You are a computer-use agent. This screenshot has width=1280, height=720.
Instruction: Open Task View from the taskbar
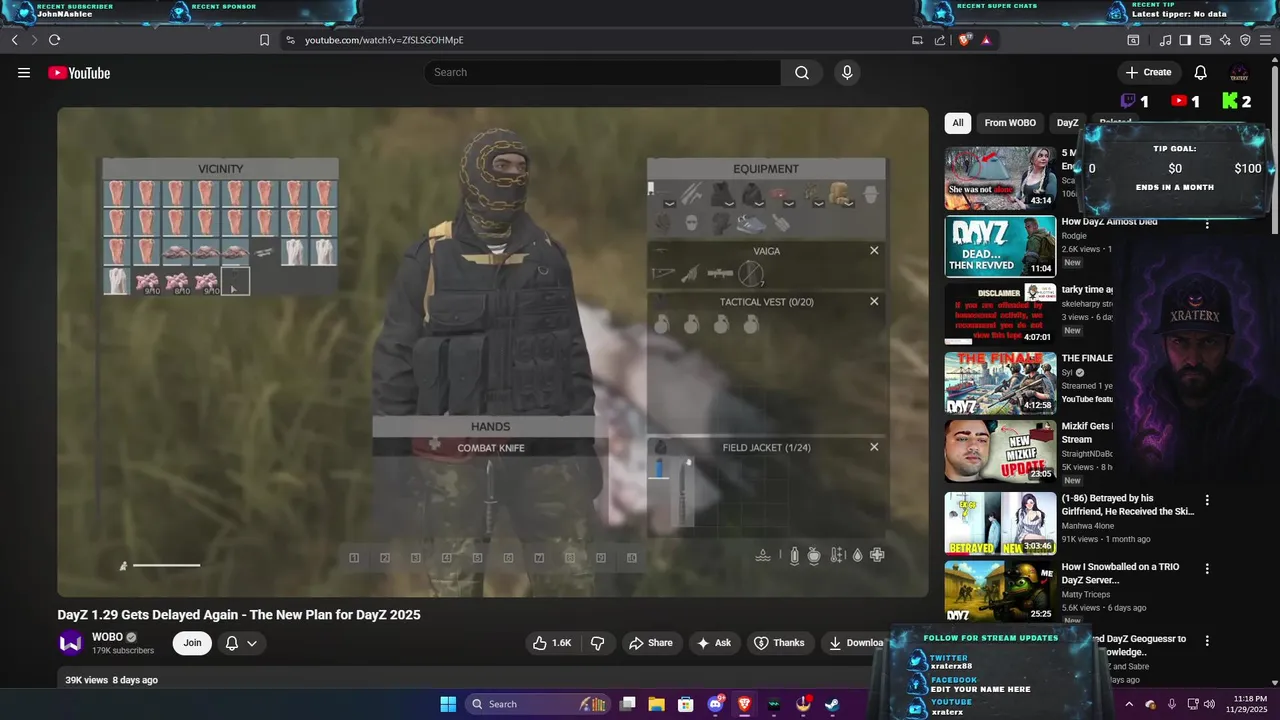click(628, 704)
